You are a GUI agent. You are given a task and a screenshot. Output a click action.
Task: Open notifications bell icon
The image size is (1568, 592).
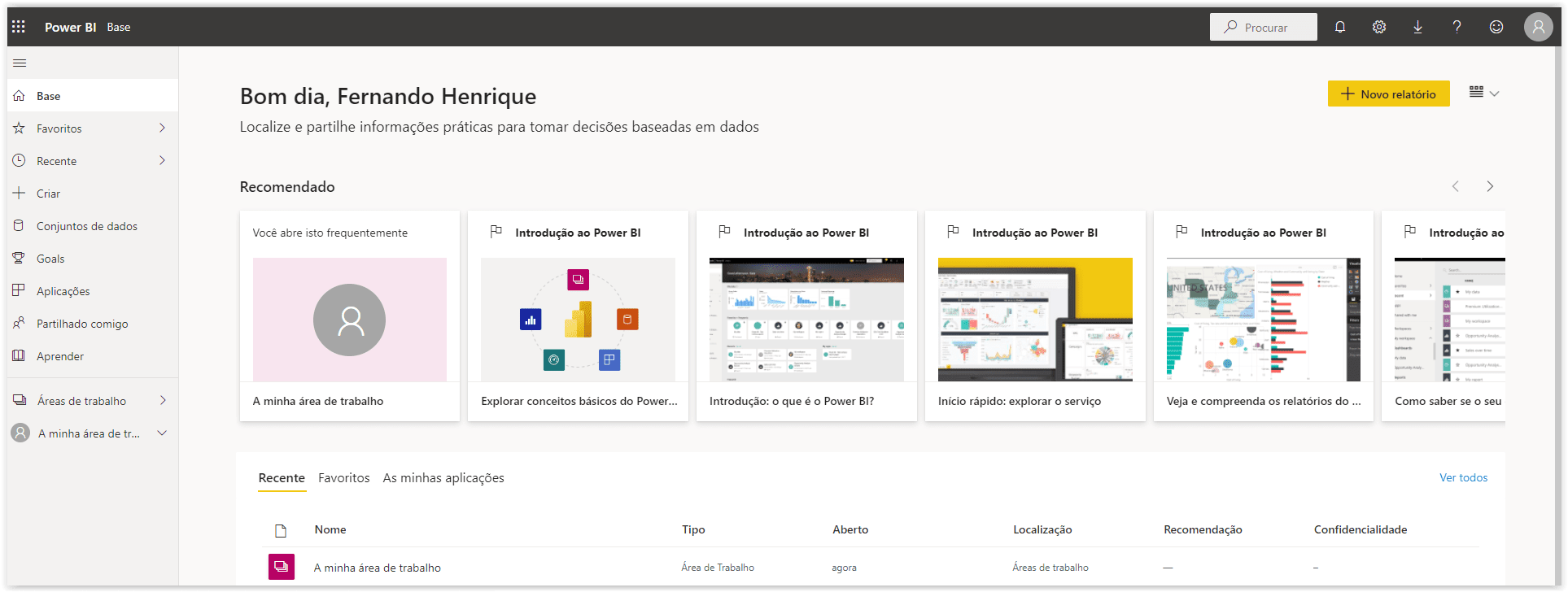pos(1340,27)
